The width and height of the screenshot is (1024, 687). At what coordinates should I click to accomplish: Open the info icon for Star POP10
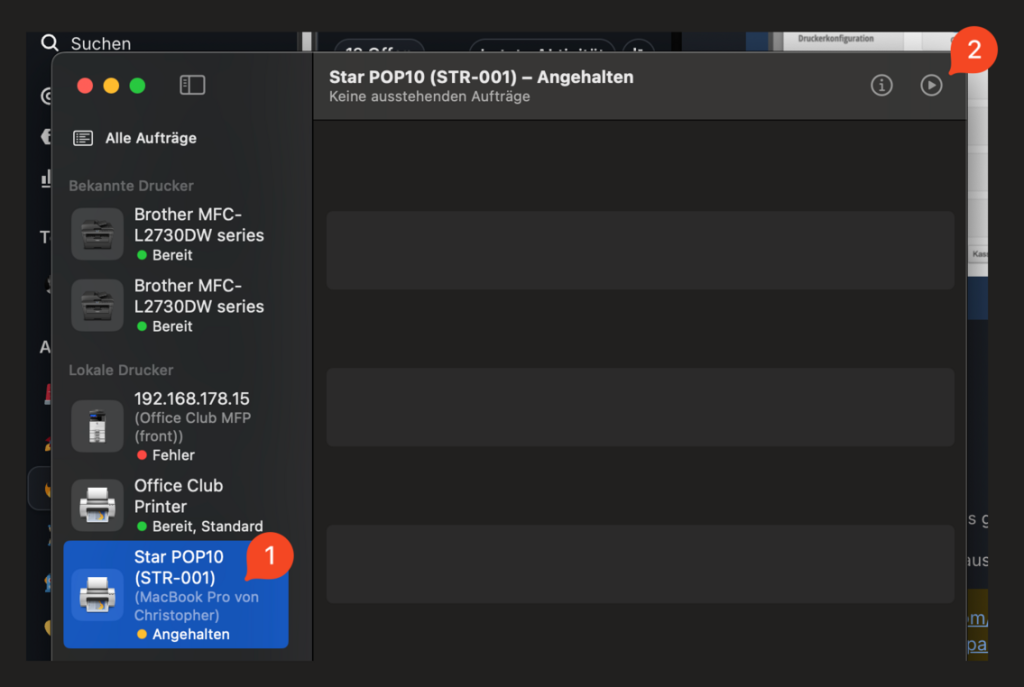point(881,86)
